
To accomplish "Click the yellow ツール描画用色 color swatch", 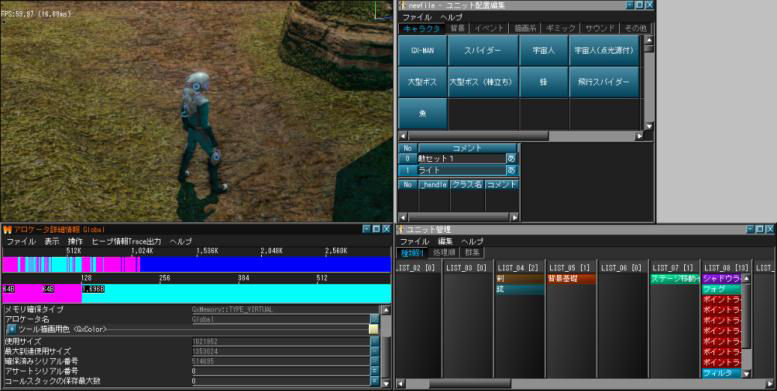I will point(374,329).
